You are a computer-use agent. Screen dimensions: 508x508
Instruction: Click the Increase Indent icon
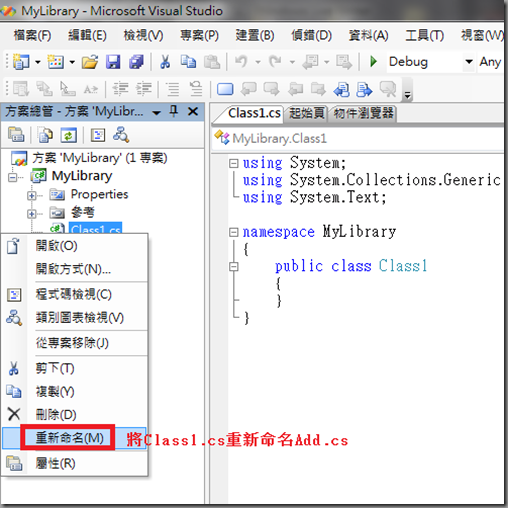144,89
